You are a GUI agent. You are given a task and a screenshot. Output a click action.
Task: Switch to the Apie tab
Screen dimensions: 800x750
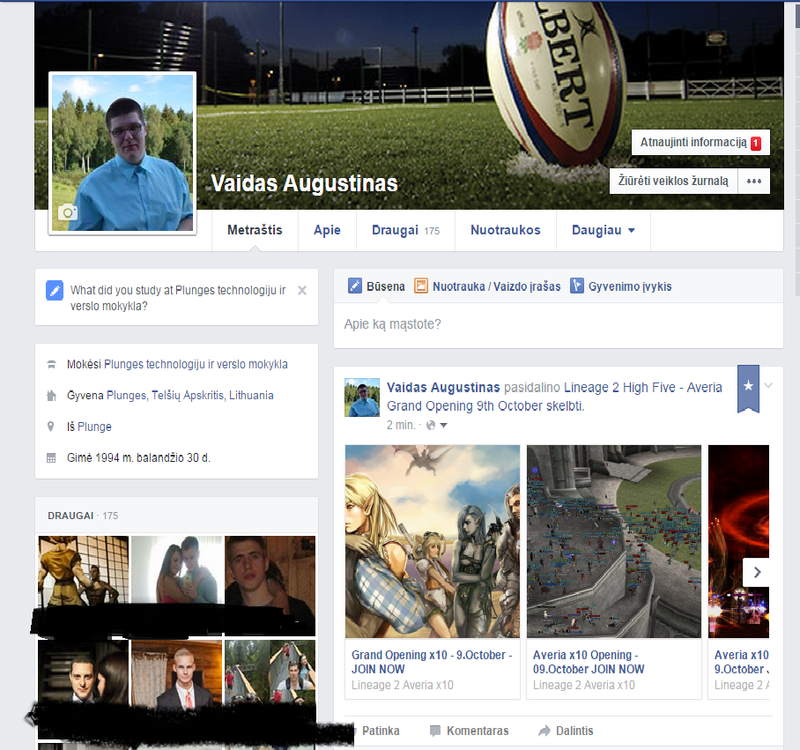[x=327, y=230]
